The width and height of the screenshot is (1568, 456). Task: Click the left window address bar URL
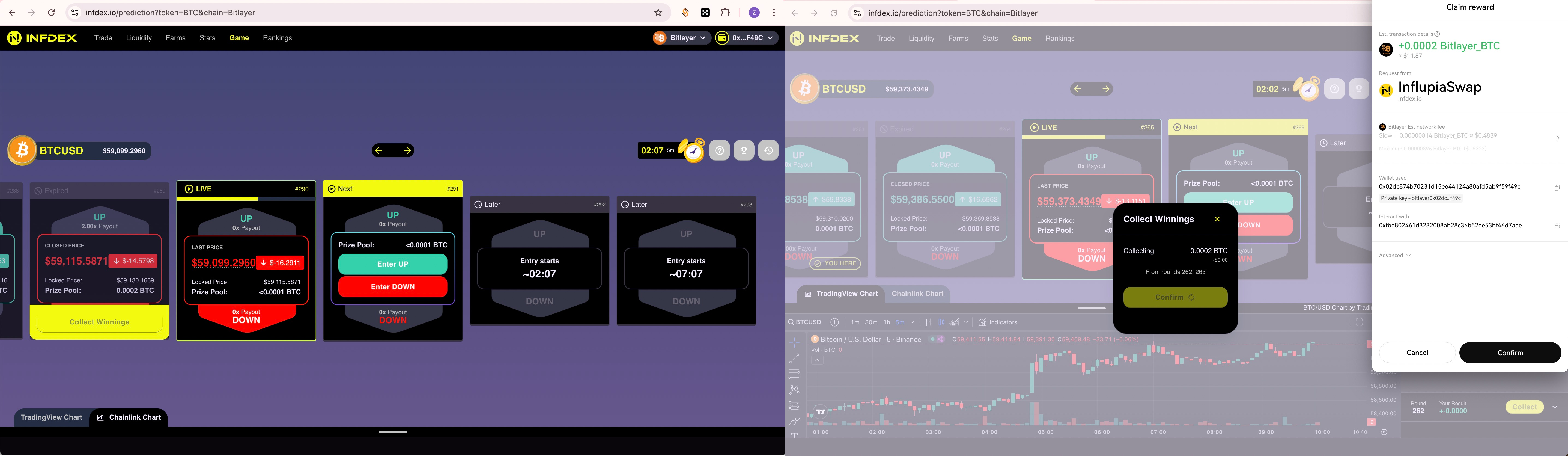(x=171, y=13)
